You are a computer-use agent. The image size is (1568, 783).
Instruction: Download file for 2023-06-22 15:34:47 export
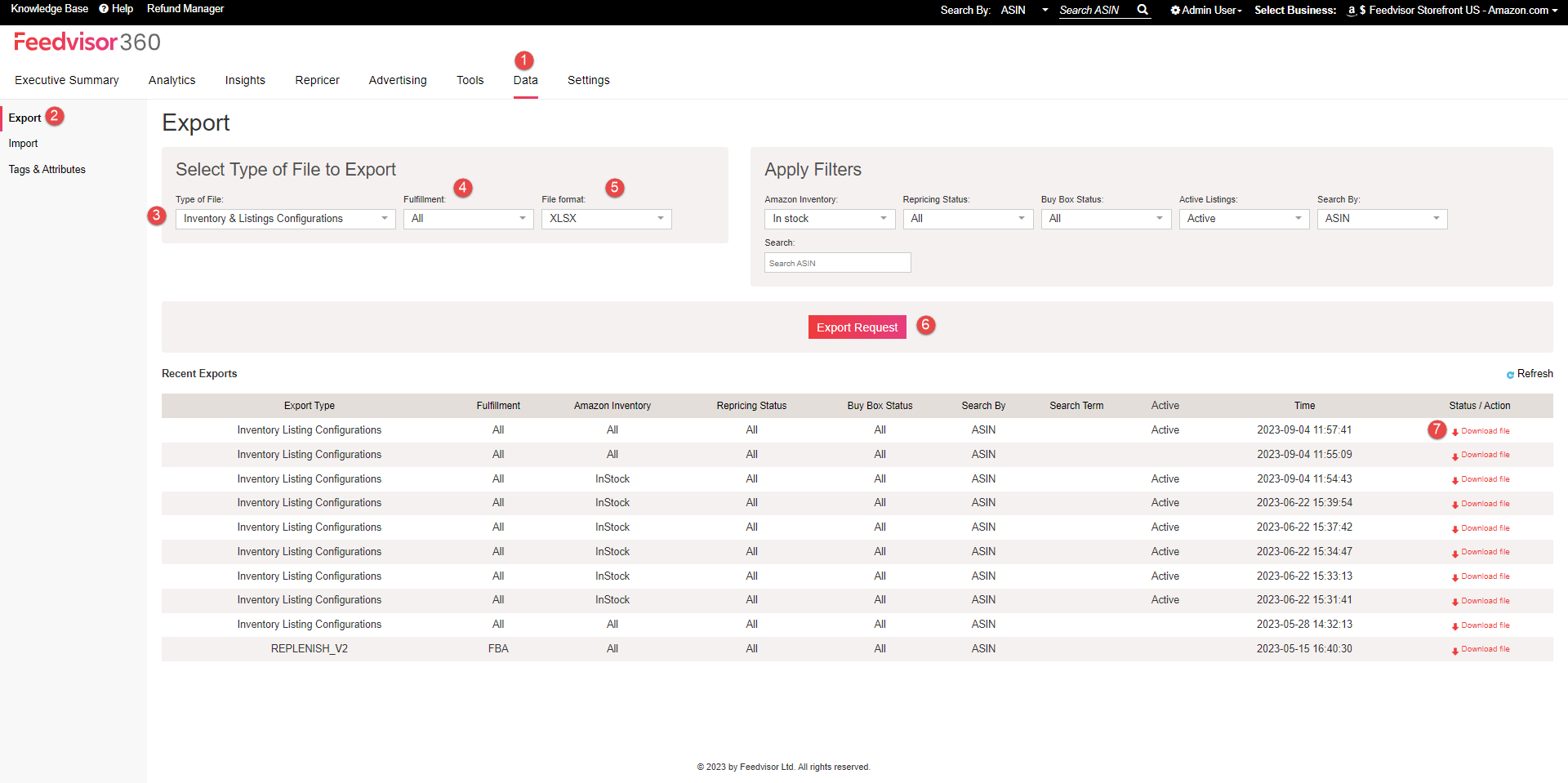click(x=1481, y=552)
